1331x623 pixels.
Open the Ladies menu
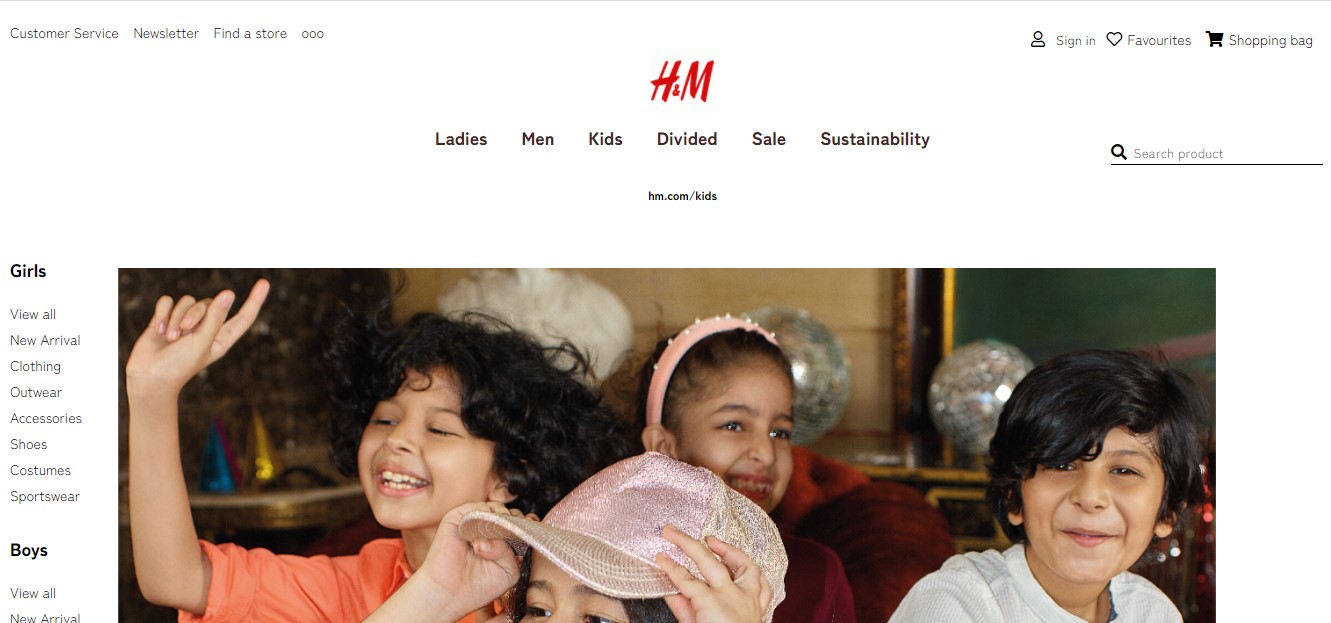[461, 139]
